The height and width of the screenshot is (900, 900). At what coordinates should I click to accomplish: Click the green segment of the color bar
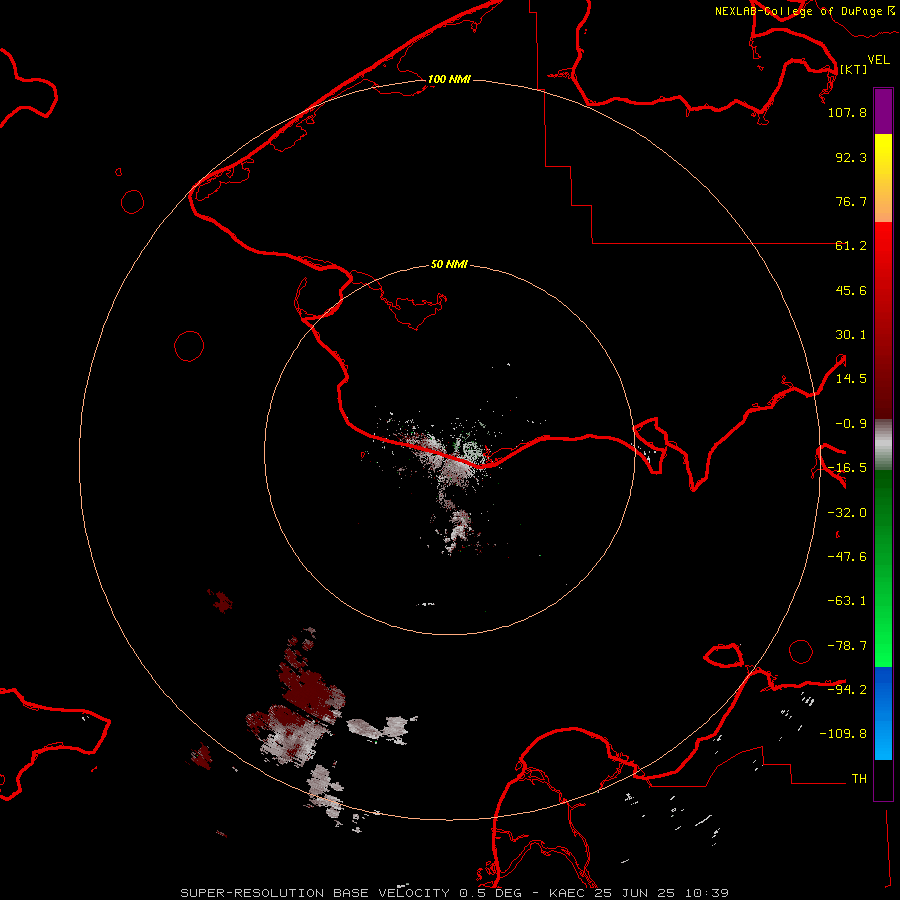tap(883, 568)
